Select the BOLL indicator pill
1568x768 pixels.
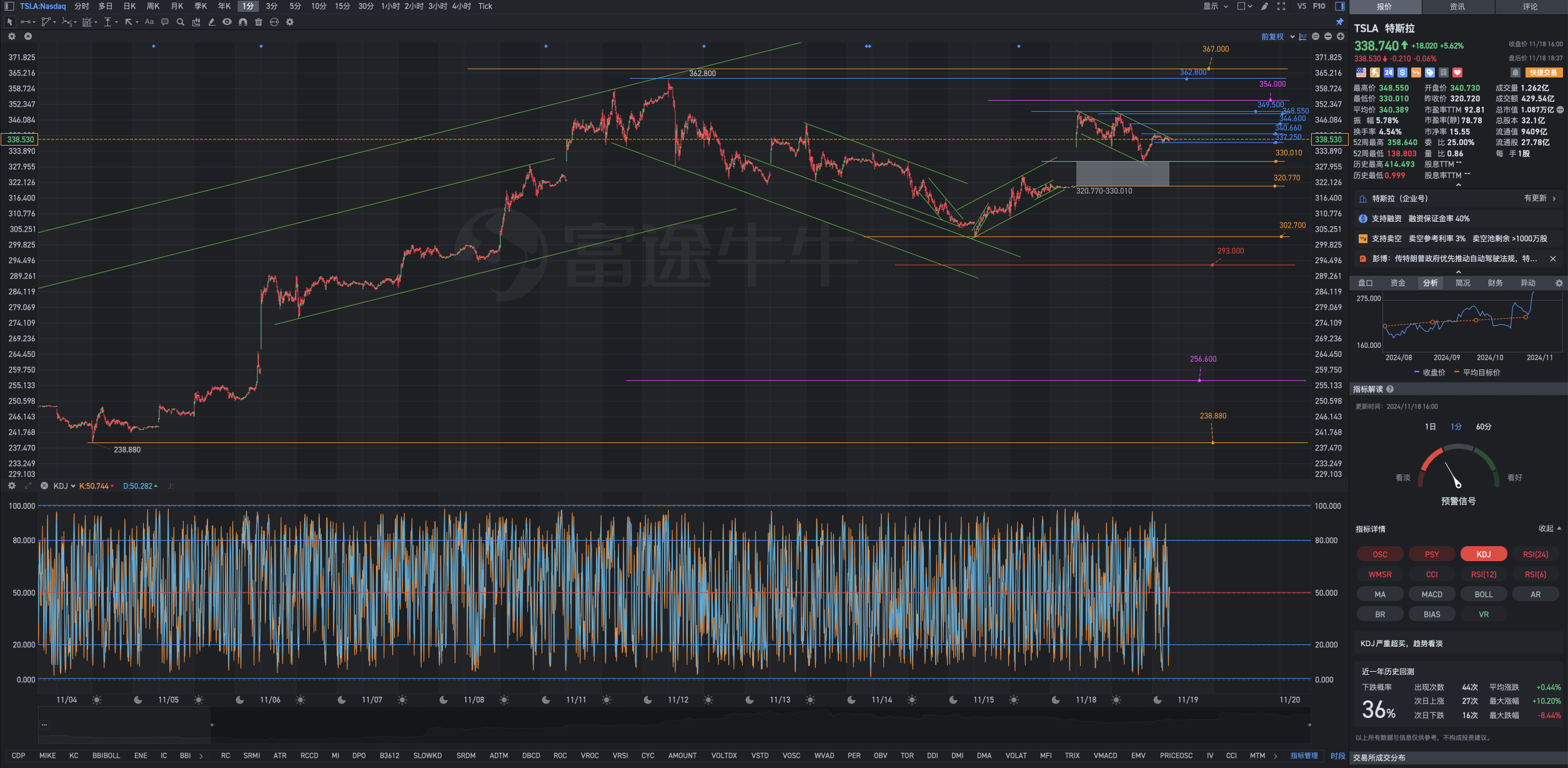click(1484, 594)
